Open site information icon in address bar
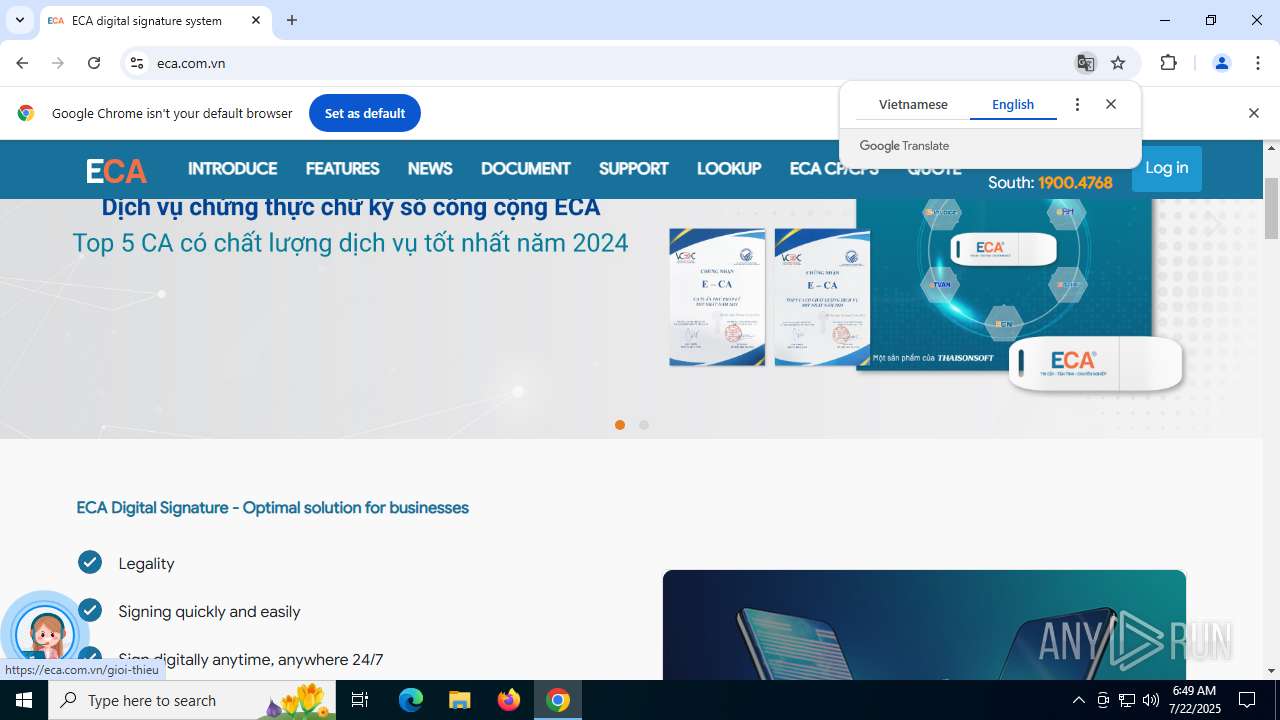Screen dimensions: 1280x720 click(x=137, y=63)
